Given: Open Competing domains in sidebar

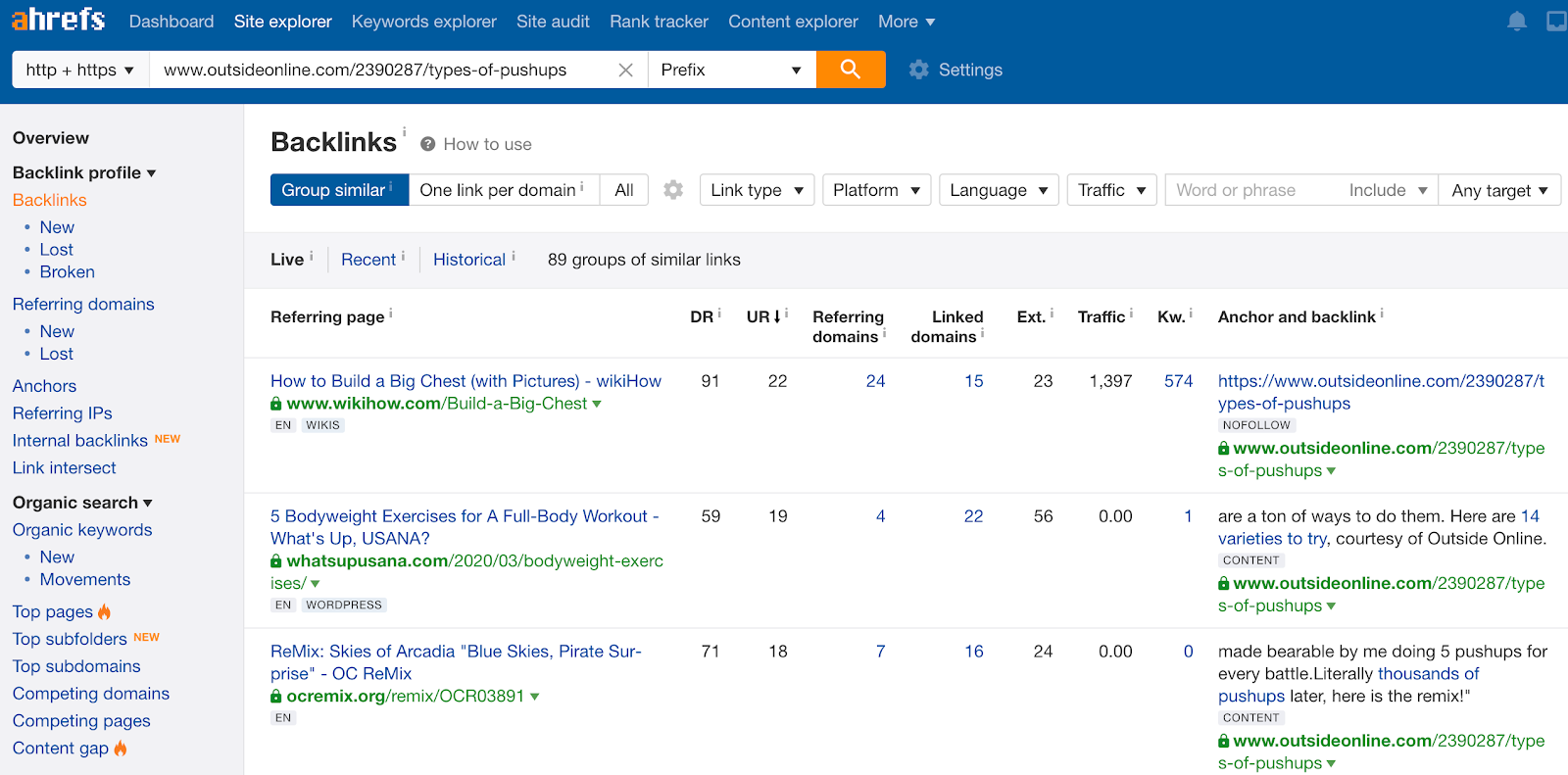Looking at the screenshot, I should click(91, 694).
